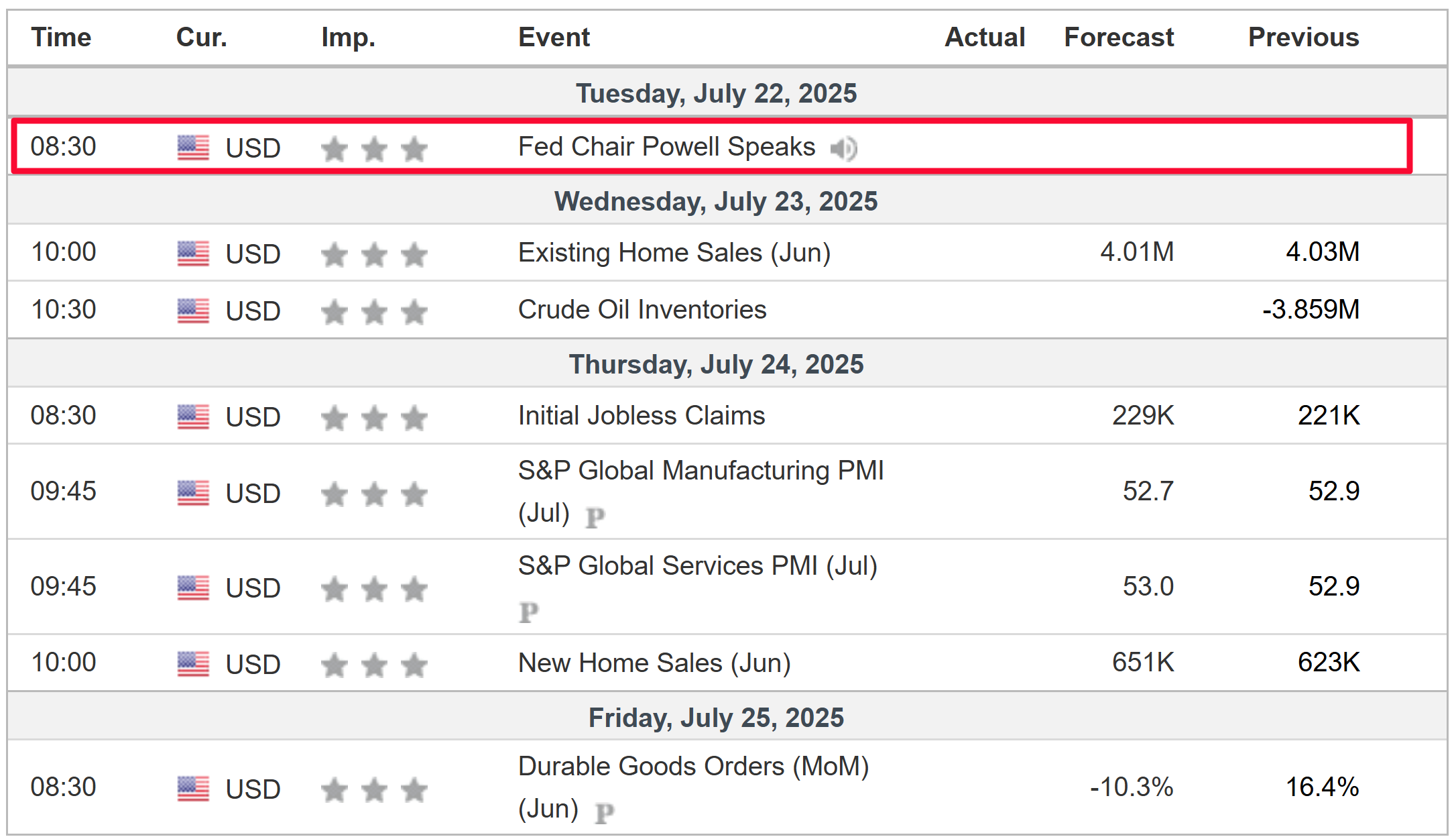Open New Home Sales (Jun) event
The width and height of the screenshot is (1456, 839).
pyautogui.click(x=654, y=663)
